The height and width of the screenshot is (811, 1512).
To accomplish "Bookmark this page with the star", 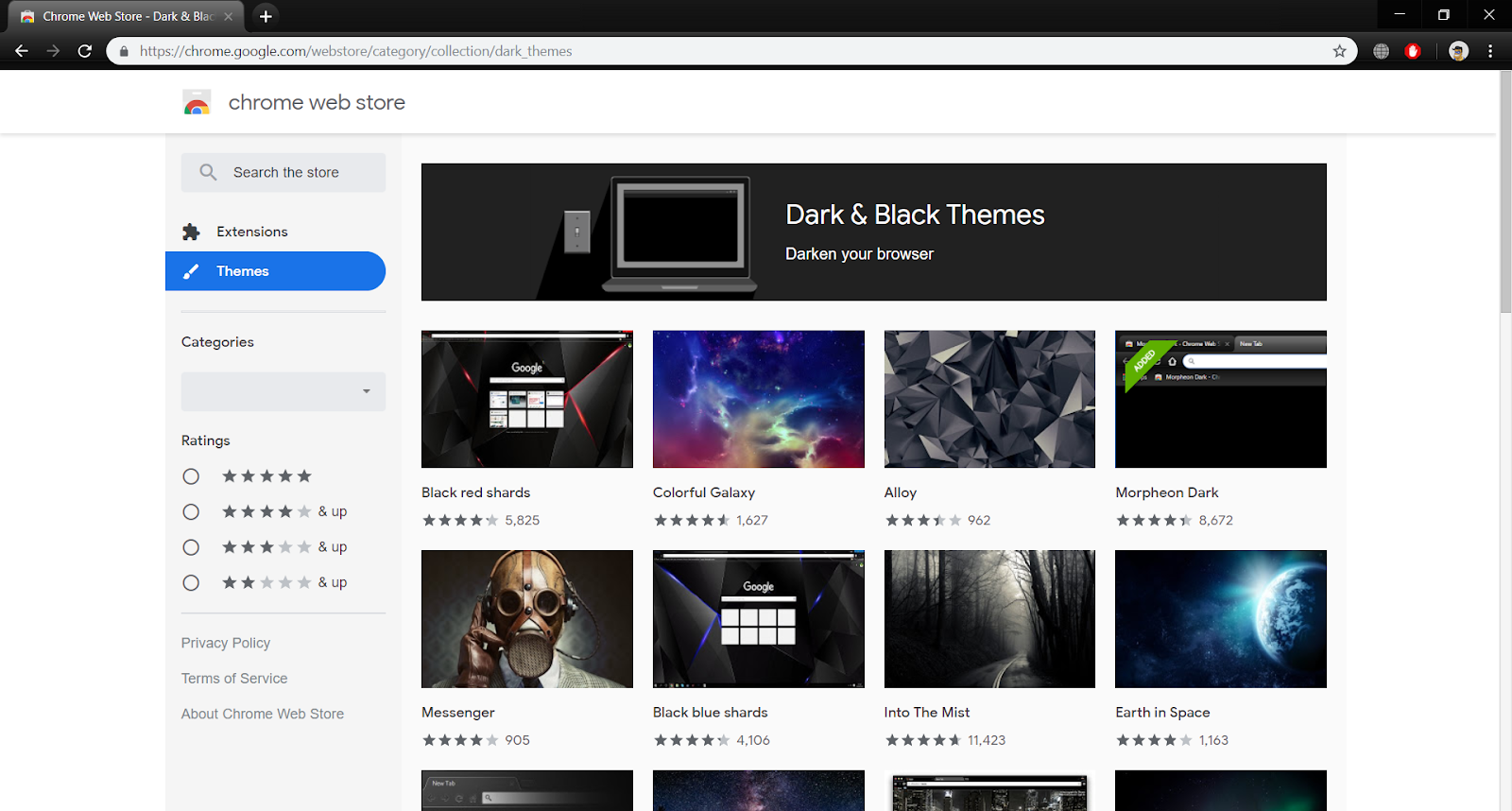I will (1339, 51).
